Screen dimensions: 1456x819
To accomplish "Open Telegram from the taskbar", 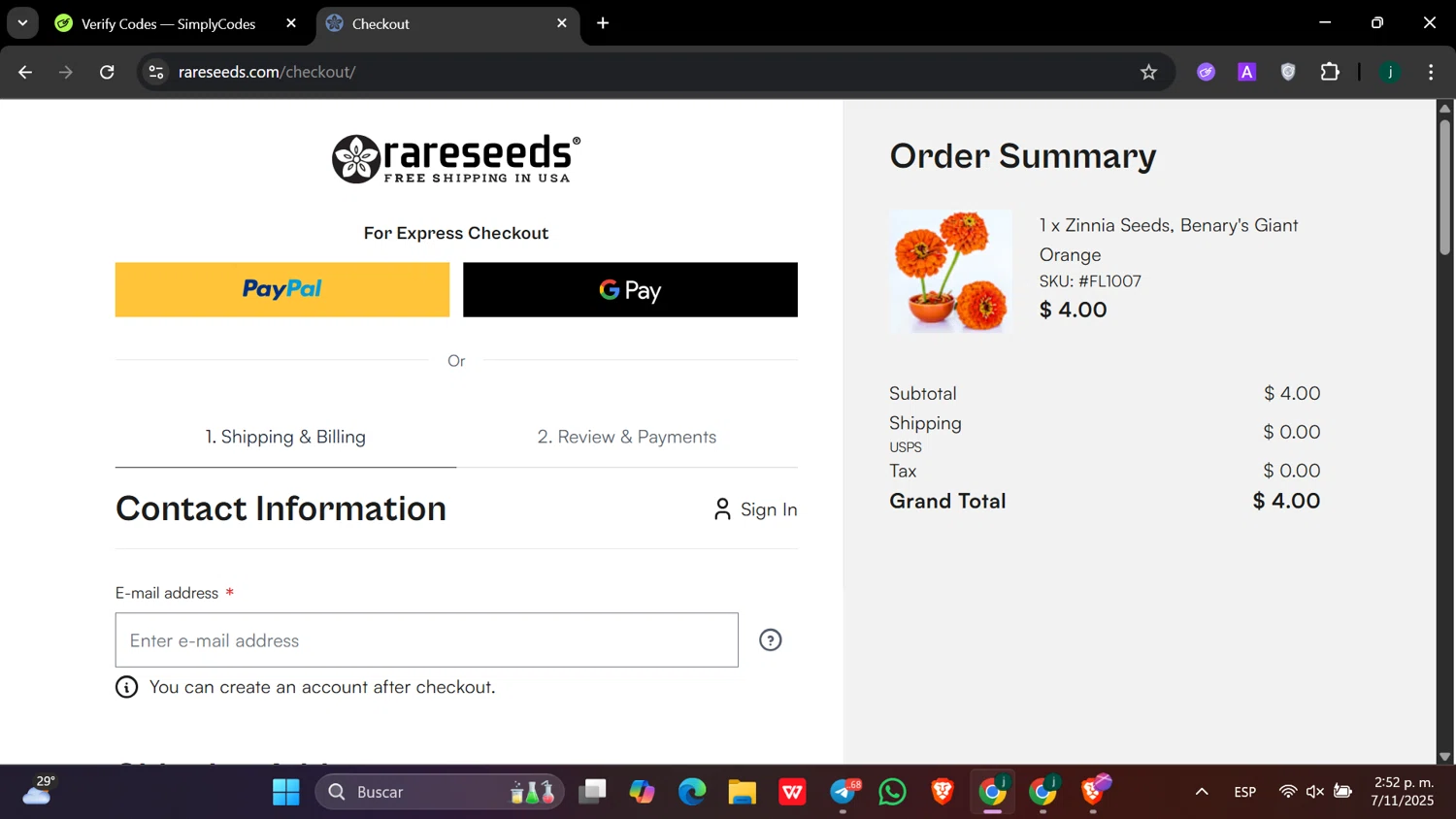I will pos(844,792).
